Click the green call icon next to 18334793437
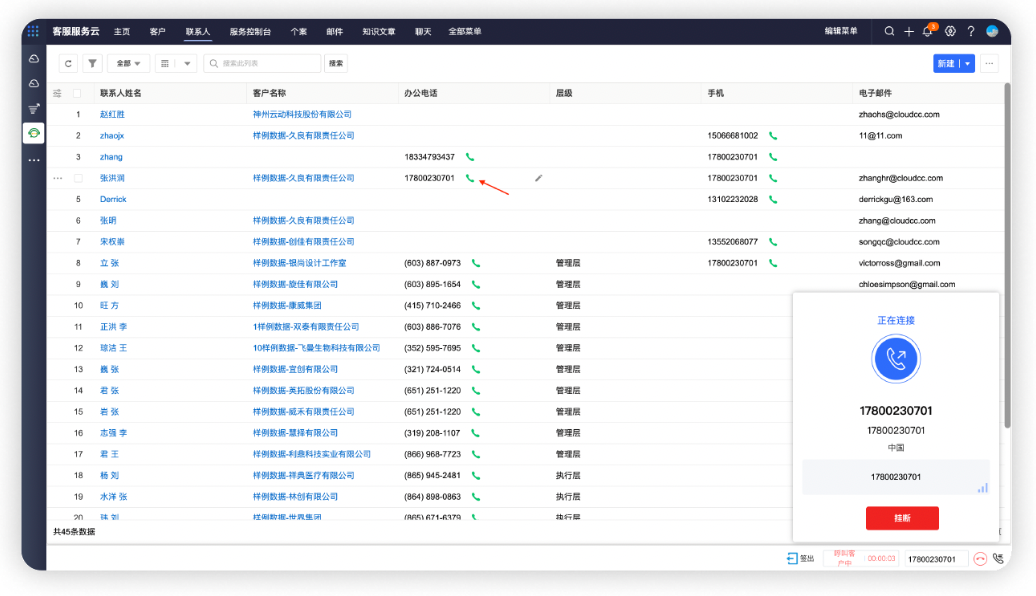This screenshot has height=596, width=1036. pyautogui.click(x=470, y=157)
